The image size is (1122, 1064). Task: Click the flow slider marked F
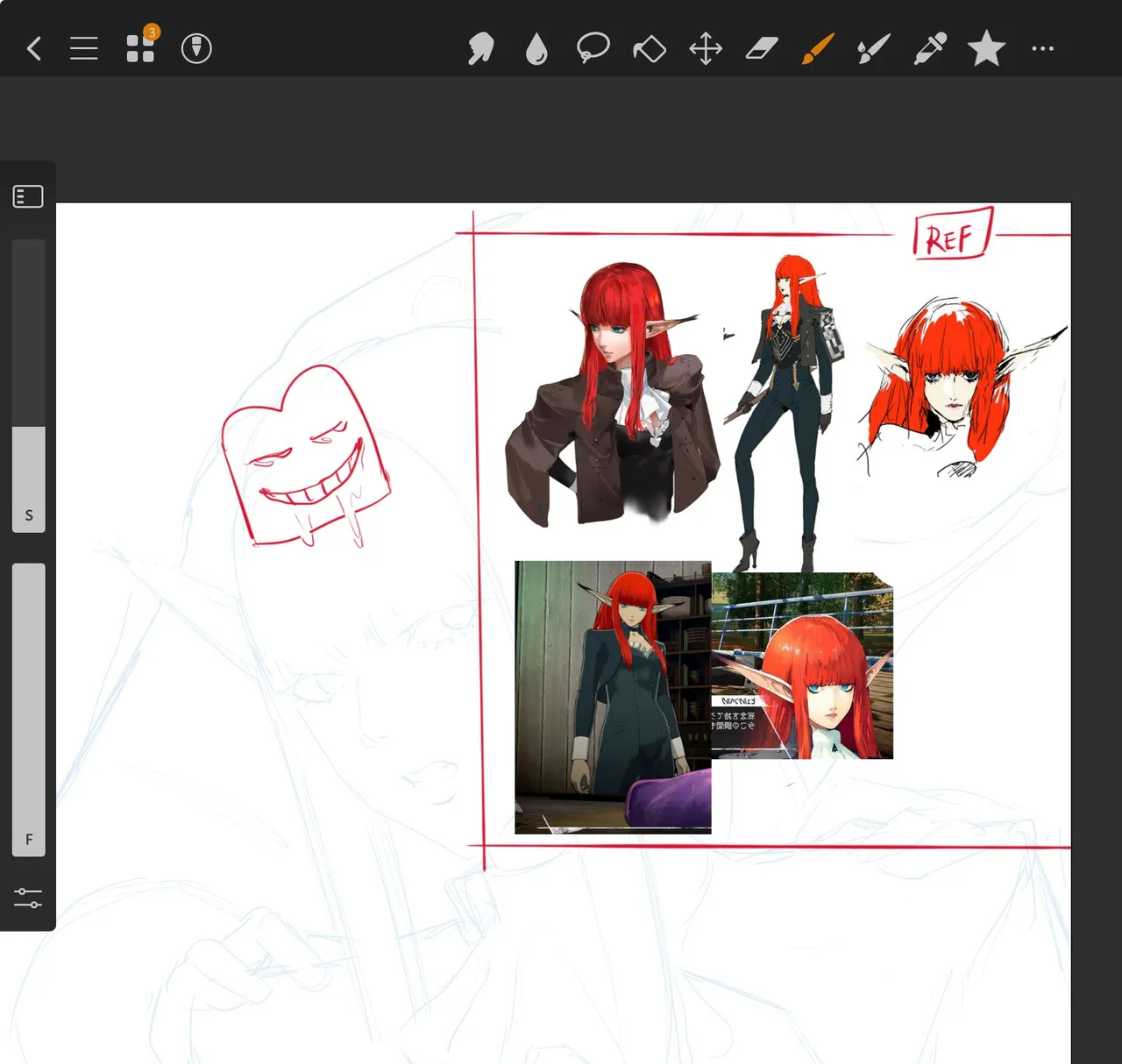point(28,708)
